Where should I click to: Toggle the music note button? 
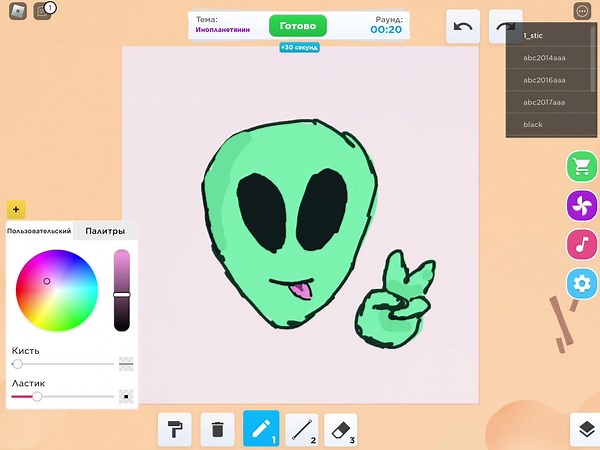tap(582, 244)
